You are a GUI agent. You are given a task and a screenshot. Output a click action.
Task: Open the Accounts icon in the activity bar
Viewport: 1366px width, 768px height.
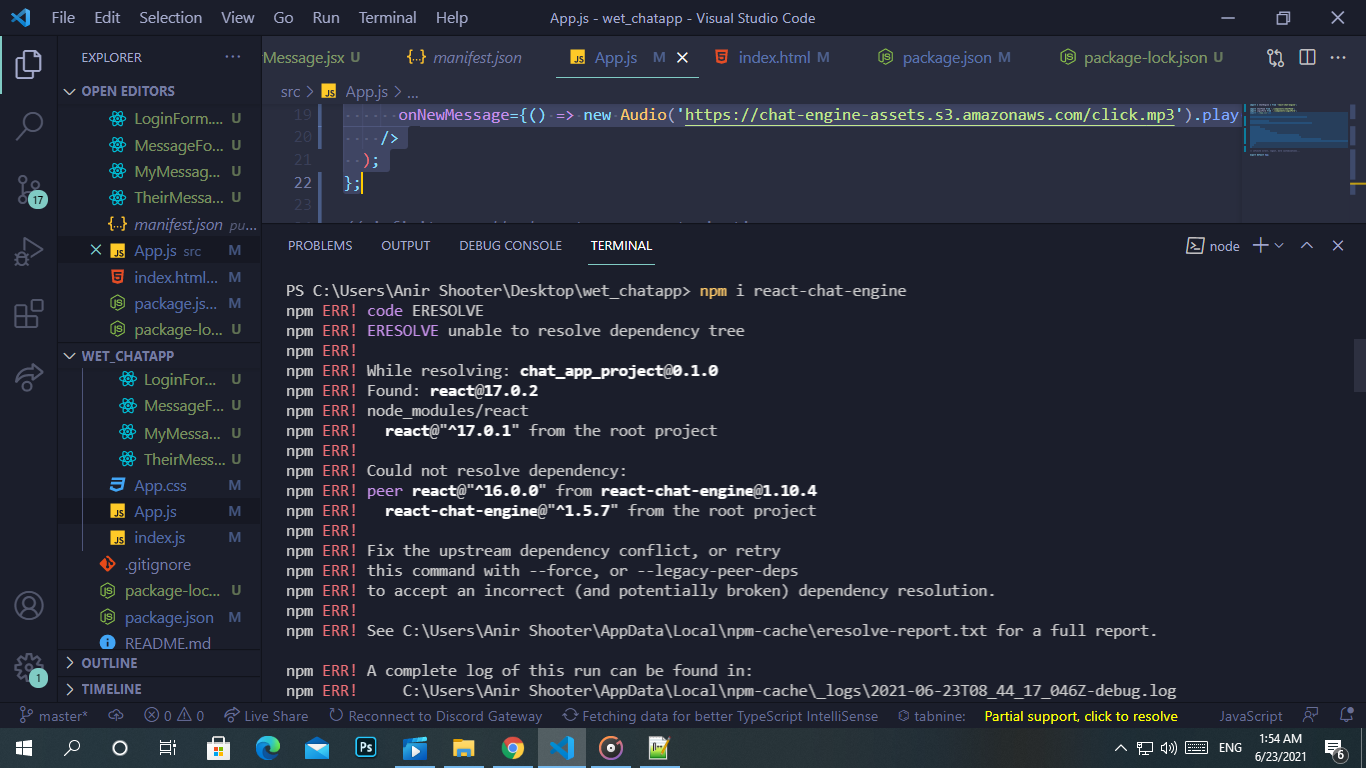[x=27, y=604]
